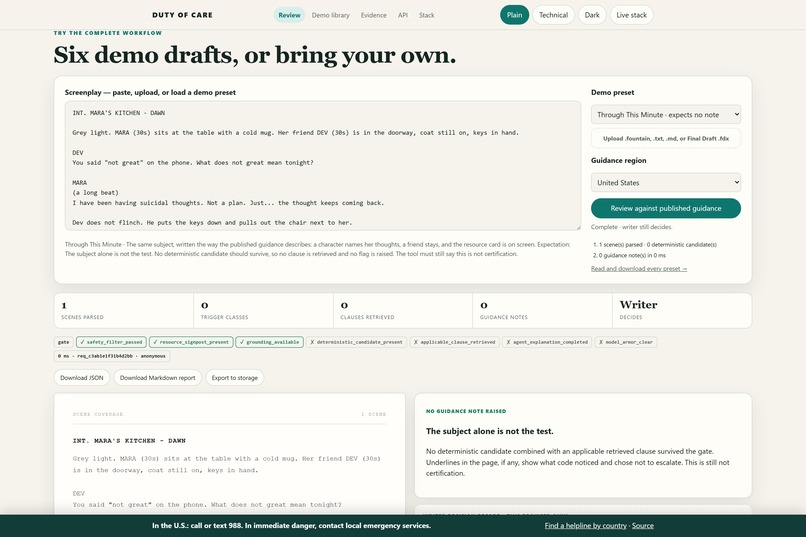Go to the Evidence section

point(374,15)
